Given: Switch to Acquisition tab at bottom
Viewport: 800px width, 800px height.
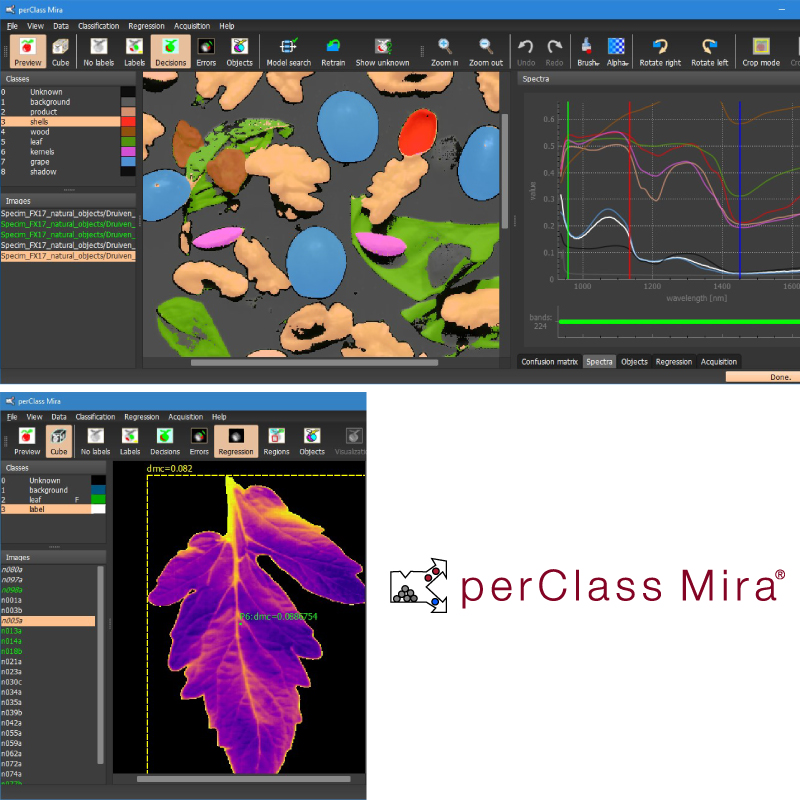Looking at the screenshot, I should click(718, 362).
